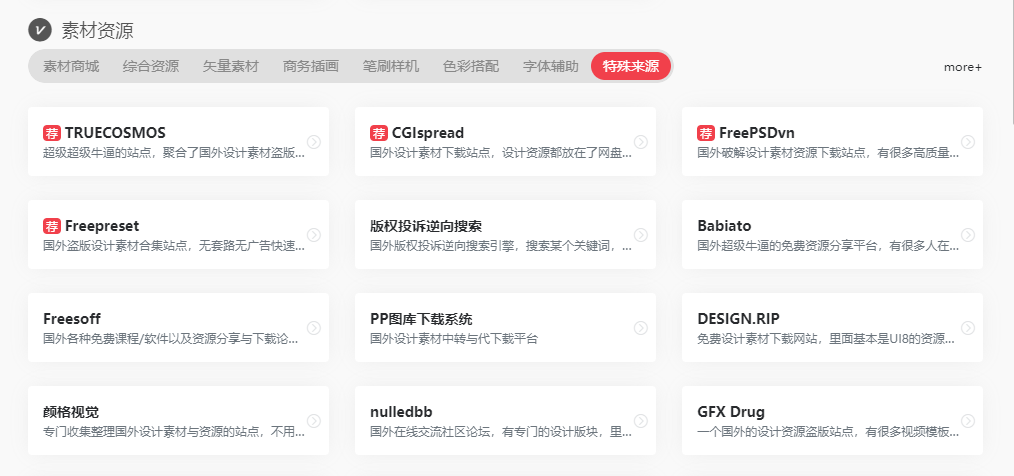Click the red 荐 badge on TRUECOSMOS
This screenshot has height=476, width=1014.
pyautogui.click(x=52, y=133)
